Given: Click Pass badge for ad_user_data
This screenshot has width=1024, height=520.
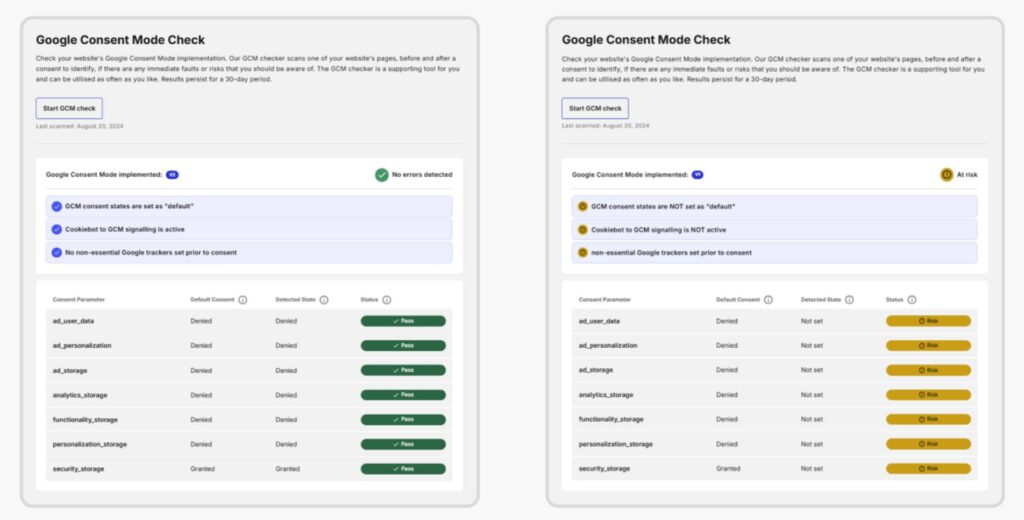Looking at the screenshot, I should tap(403, 321).
